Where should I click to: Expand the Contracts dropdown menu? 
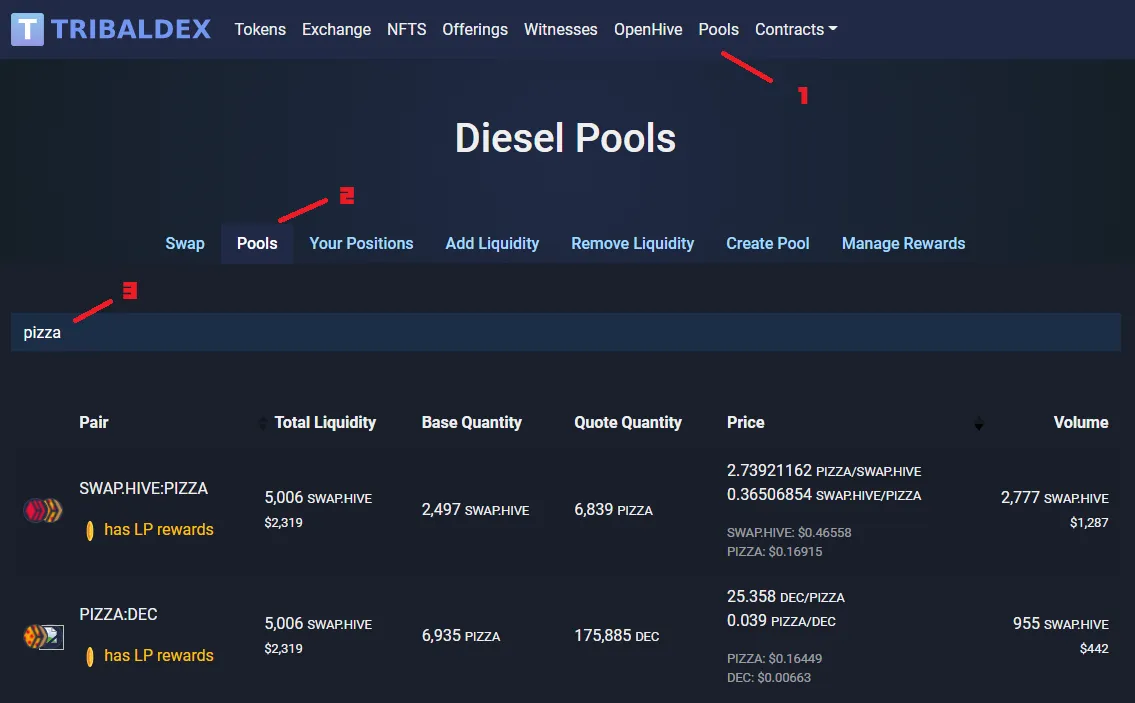(796, 29)
